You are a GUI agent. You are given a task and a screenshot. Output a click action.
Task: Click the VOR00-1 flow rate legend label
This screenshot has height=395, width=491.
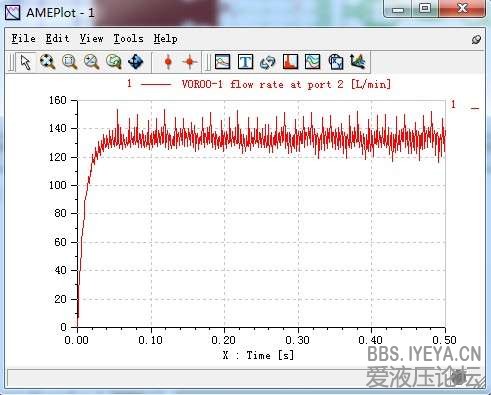pyautogui.click(x=286, y=84)
